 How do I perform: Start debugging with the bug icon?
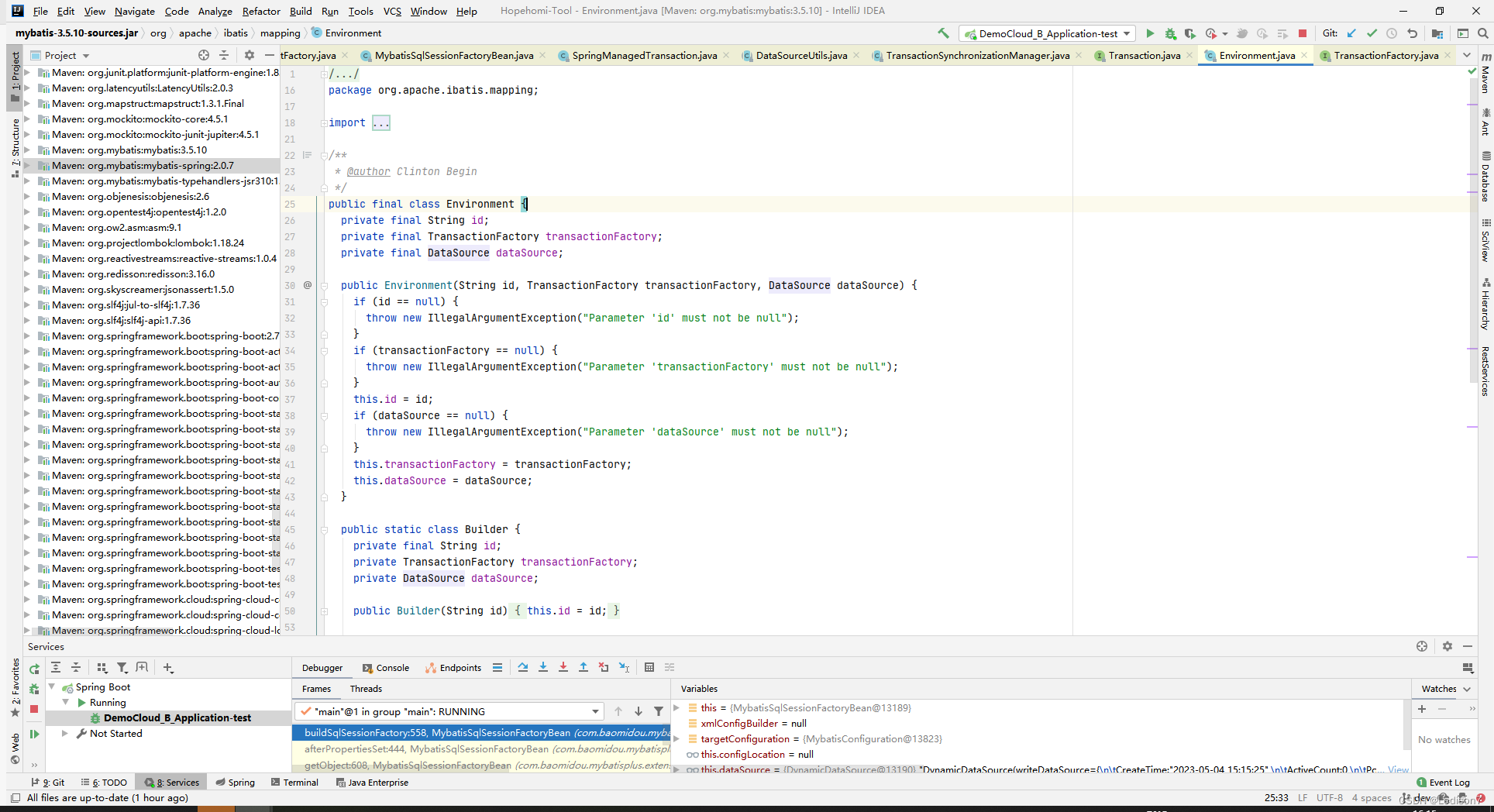(1170, 33)
